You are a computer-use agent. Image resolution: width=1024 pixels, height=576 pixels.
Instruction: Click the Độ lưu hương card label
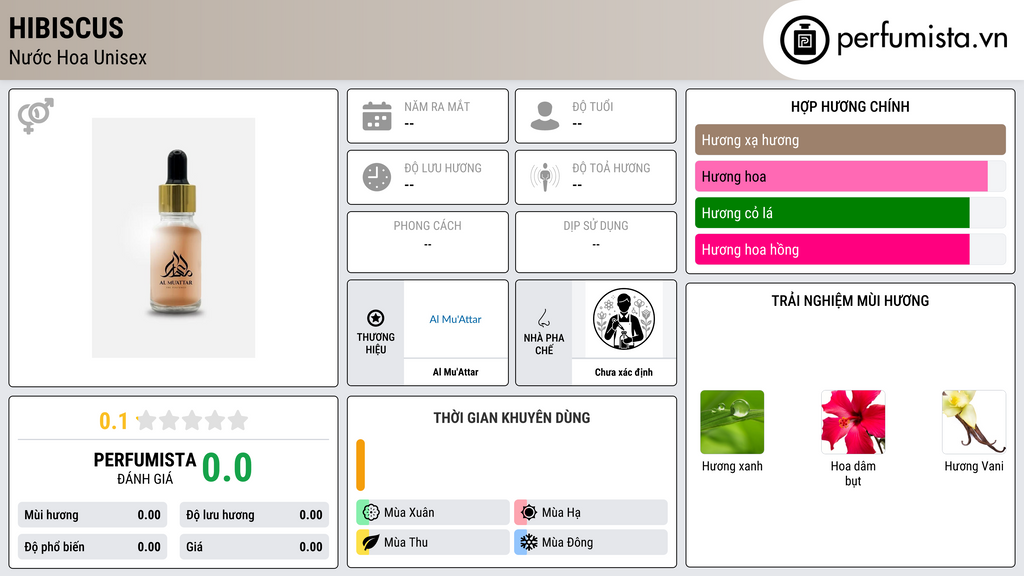tap(443, 168)
